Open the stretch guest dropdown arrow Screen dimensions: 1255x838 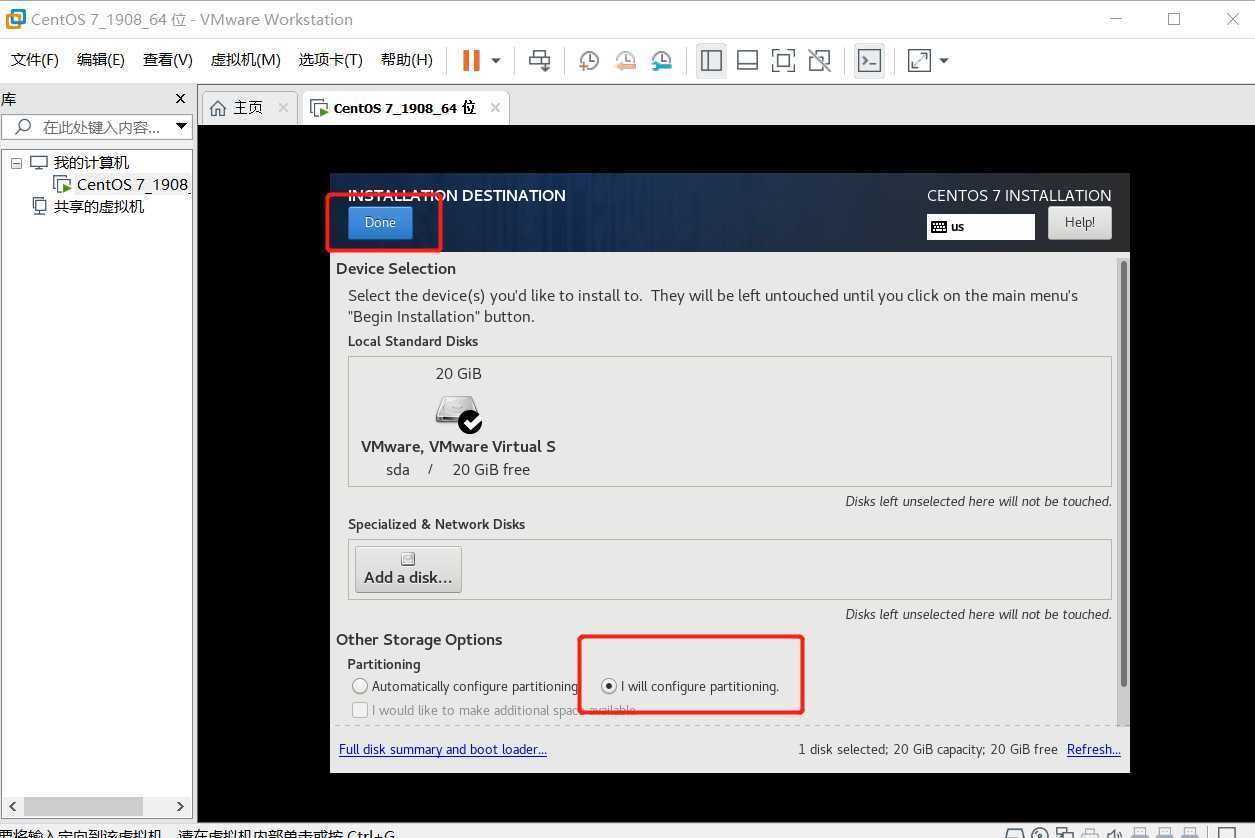943,60
